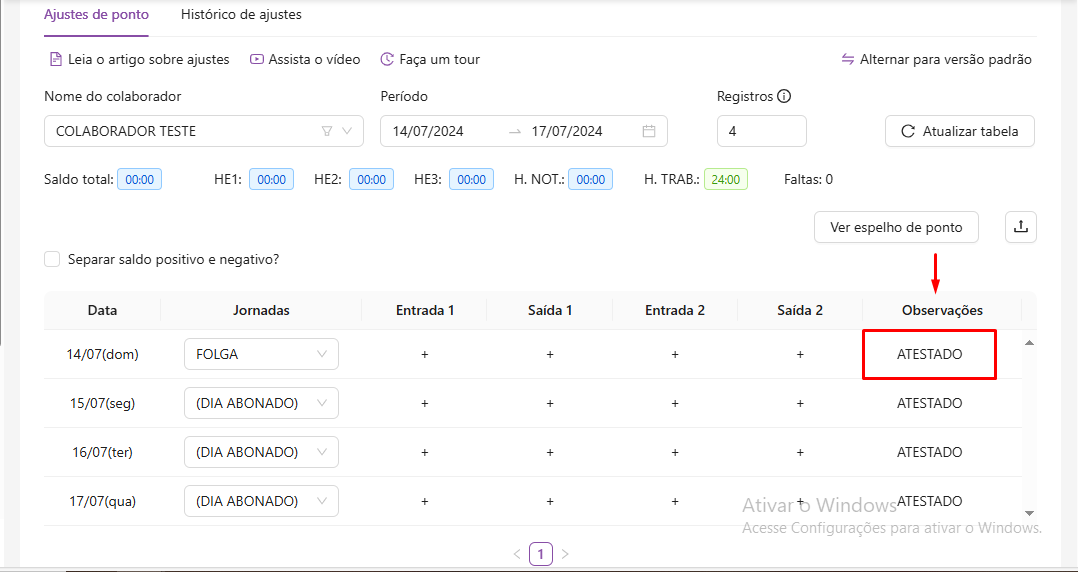Click the document icon for adjustments article
This screenshot has width=1078, height=572.
pos(56,60)
